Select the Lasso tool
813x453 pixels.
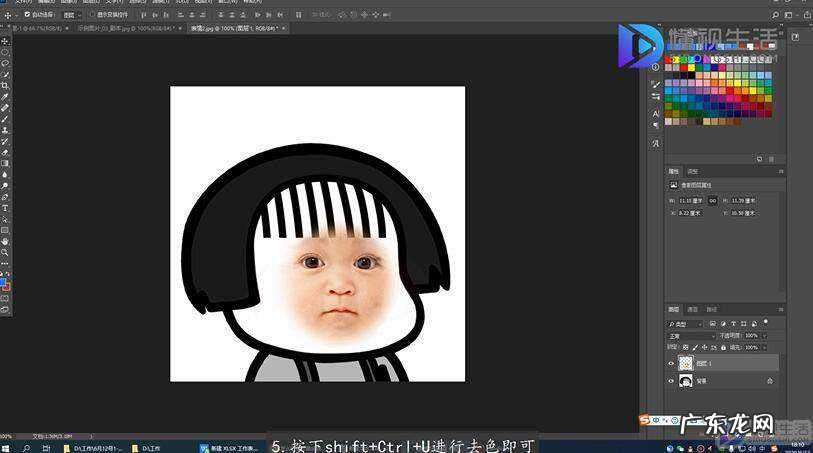point(5,63)
